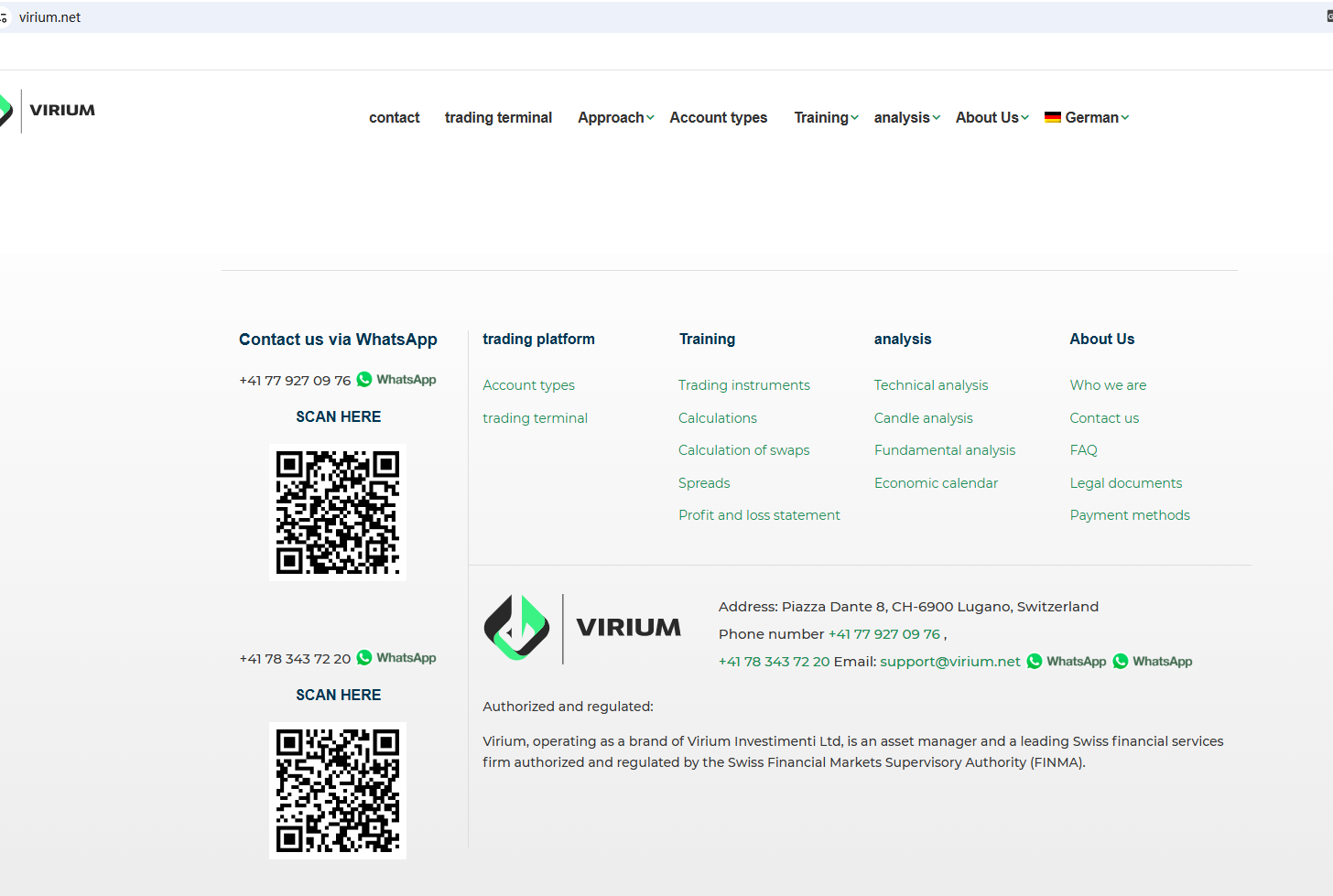Open the Candle analysis link

[924, 418]
